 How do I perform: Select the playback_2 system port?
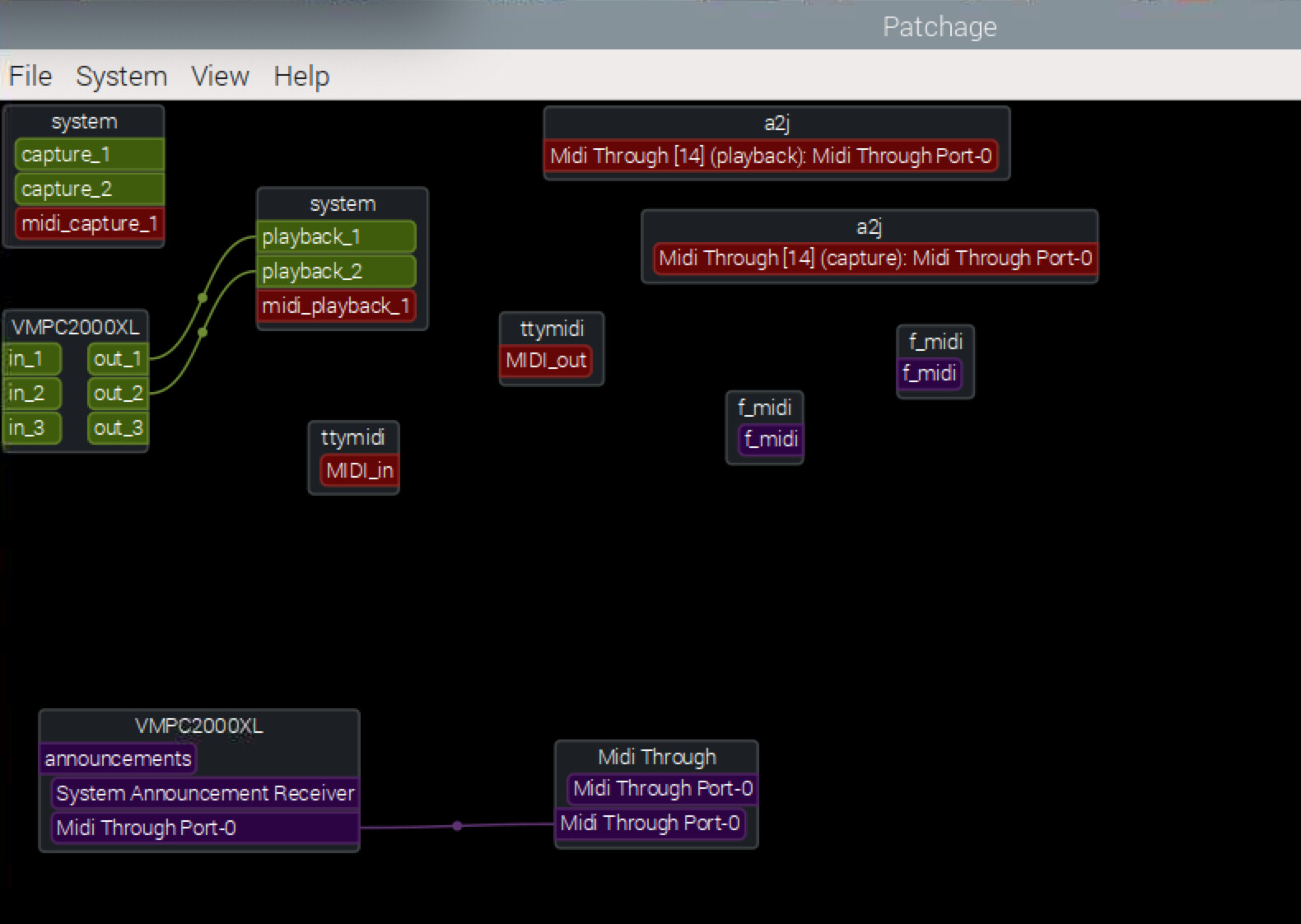pyautogui.click(x=336, y=272)
